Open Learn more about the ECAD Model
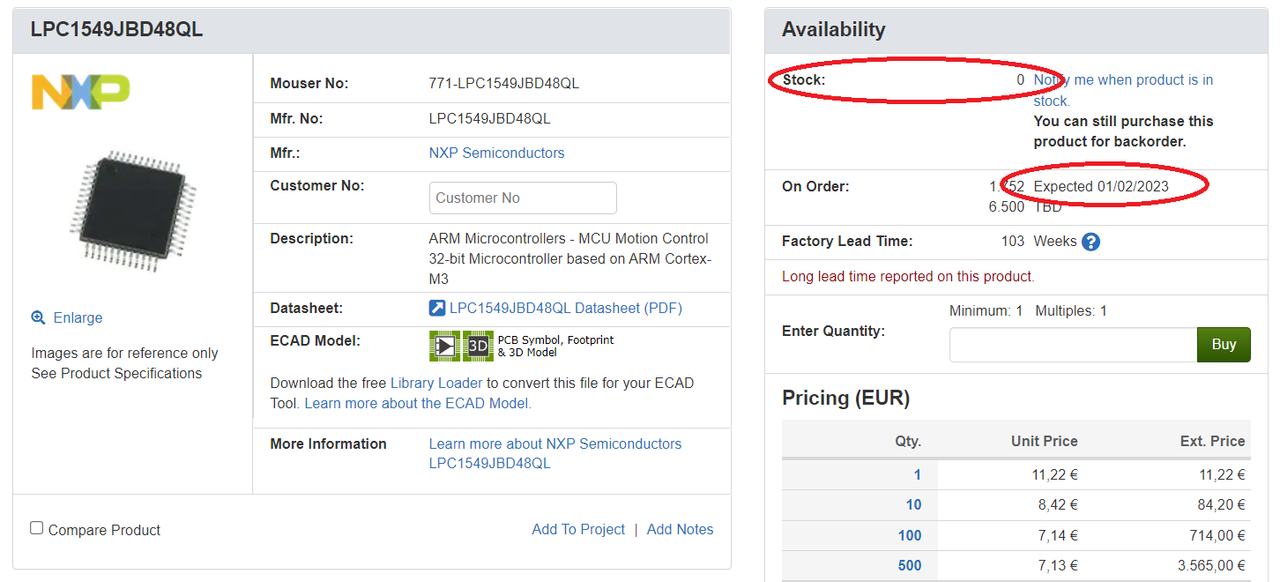Image resolution: width=1280 pixels, height=582 pixels. click(418, 403)
